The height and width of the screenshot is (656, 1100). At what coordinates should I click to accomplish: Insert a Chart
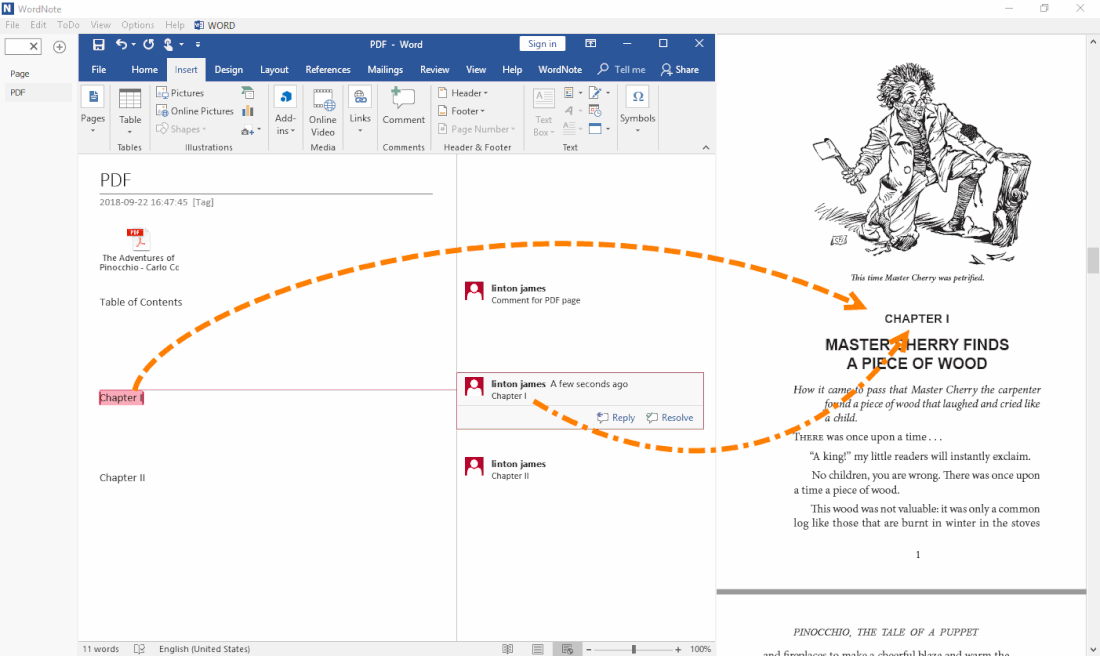click(248, 111)
